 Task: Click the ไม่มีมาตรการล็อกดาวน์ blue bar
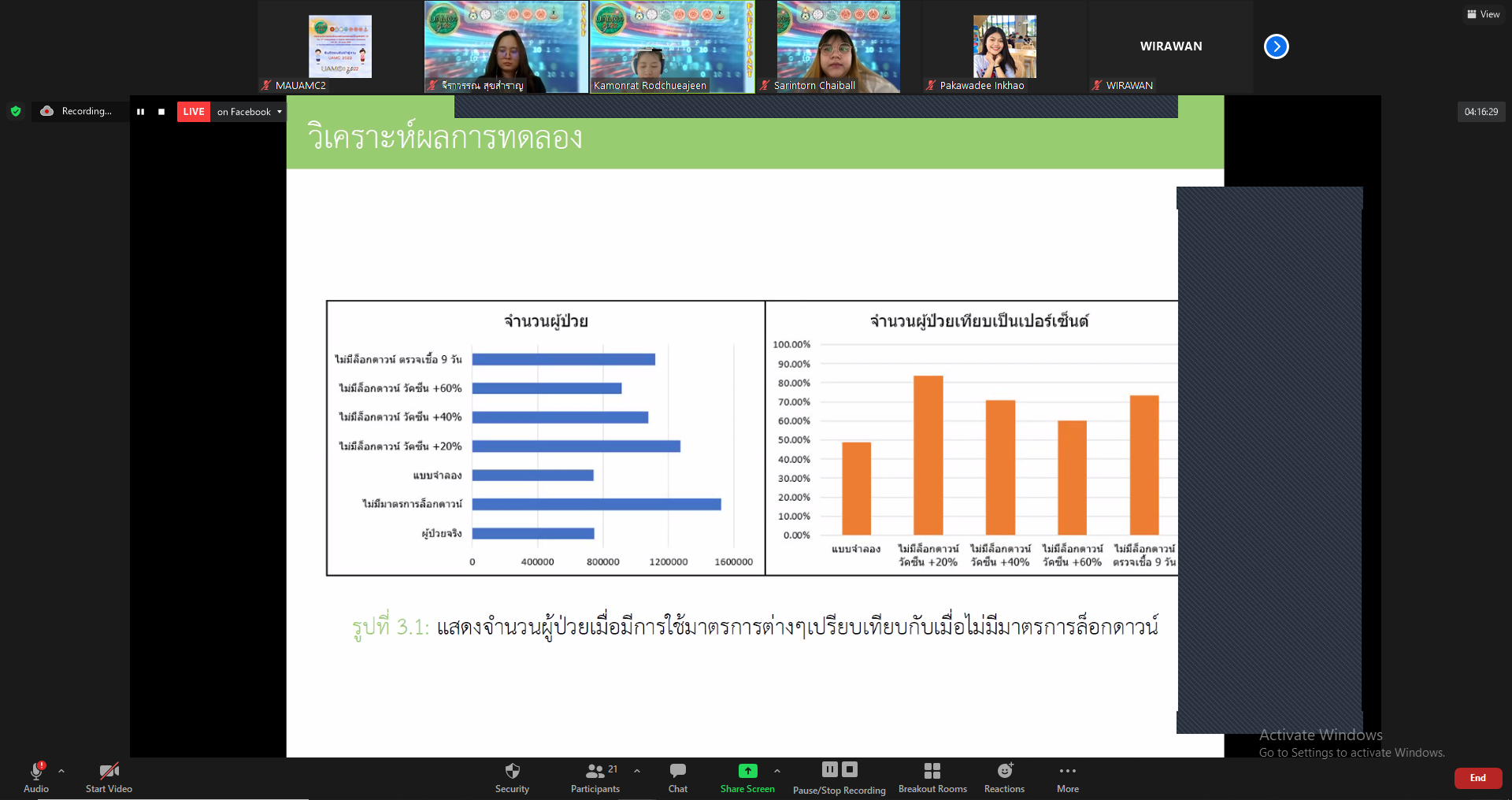596,504
